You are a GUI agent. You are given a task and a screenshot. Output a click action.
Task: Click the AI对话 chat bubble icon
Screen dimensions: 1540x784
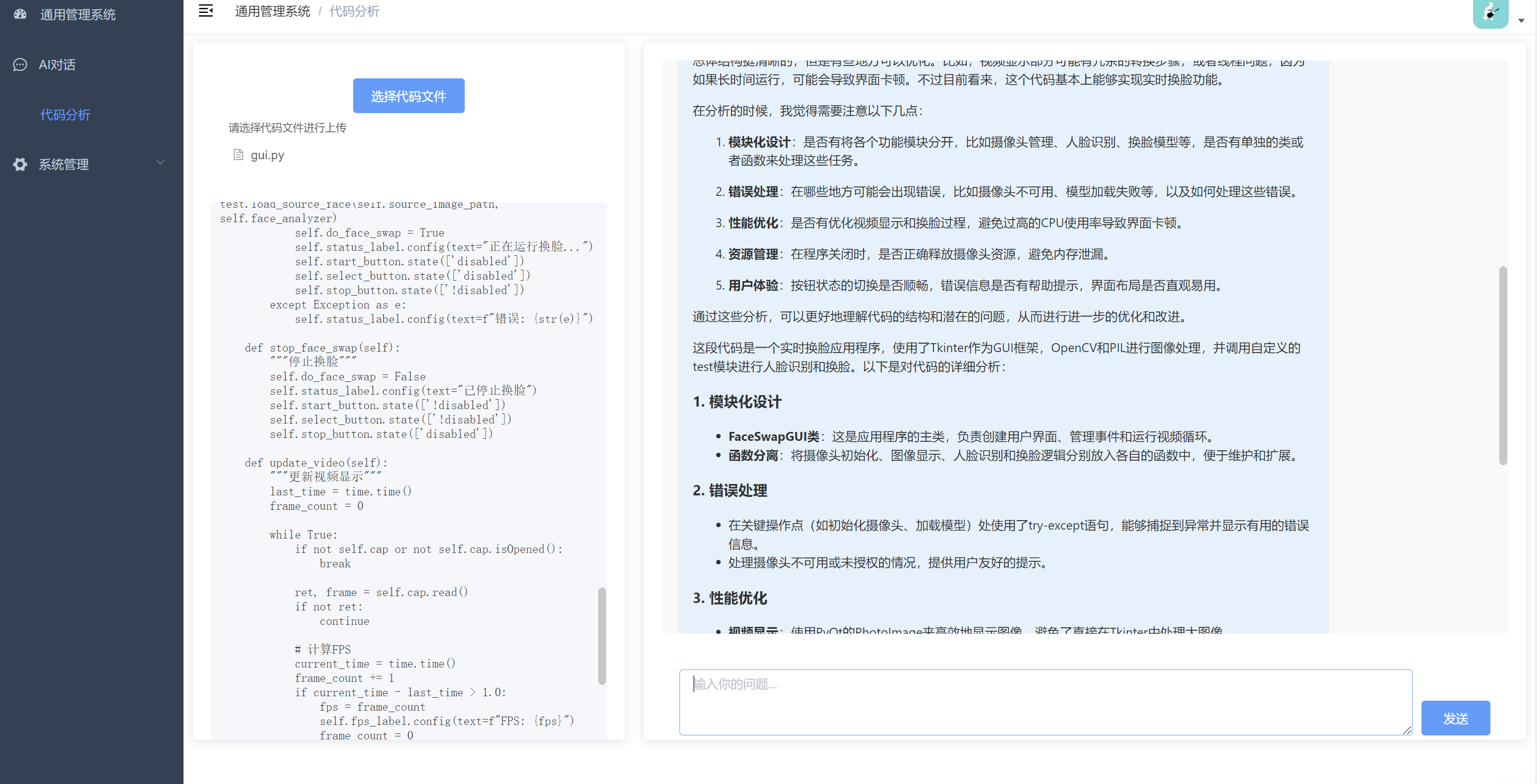click(20, 64)
